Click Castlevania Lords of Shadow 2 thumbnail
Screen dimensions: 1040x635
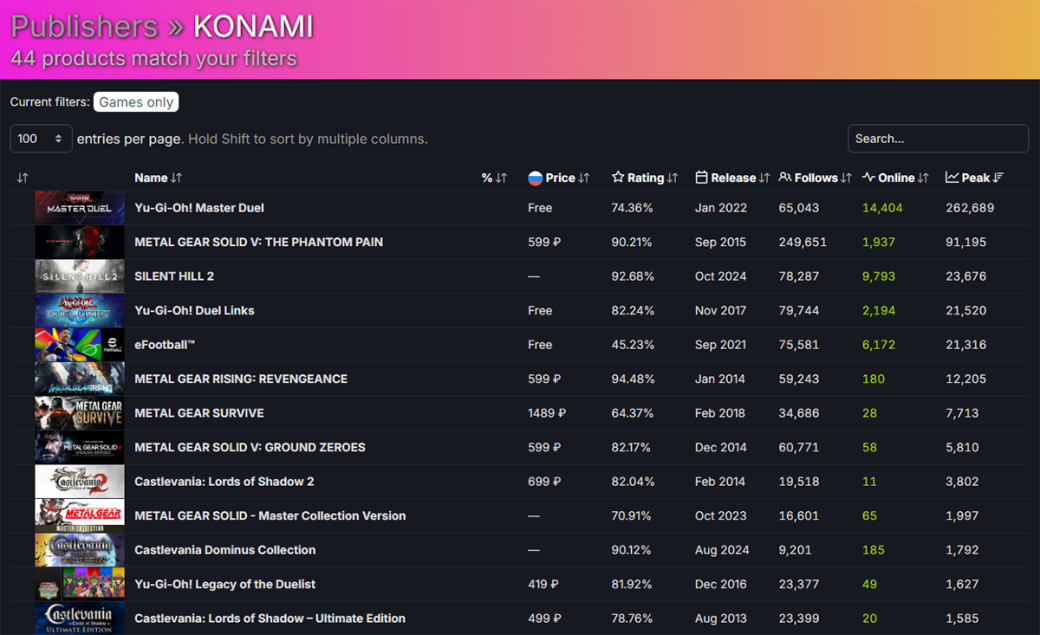point(80,481)
